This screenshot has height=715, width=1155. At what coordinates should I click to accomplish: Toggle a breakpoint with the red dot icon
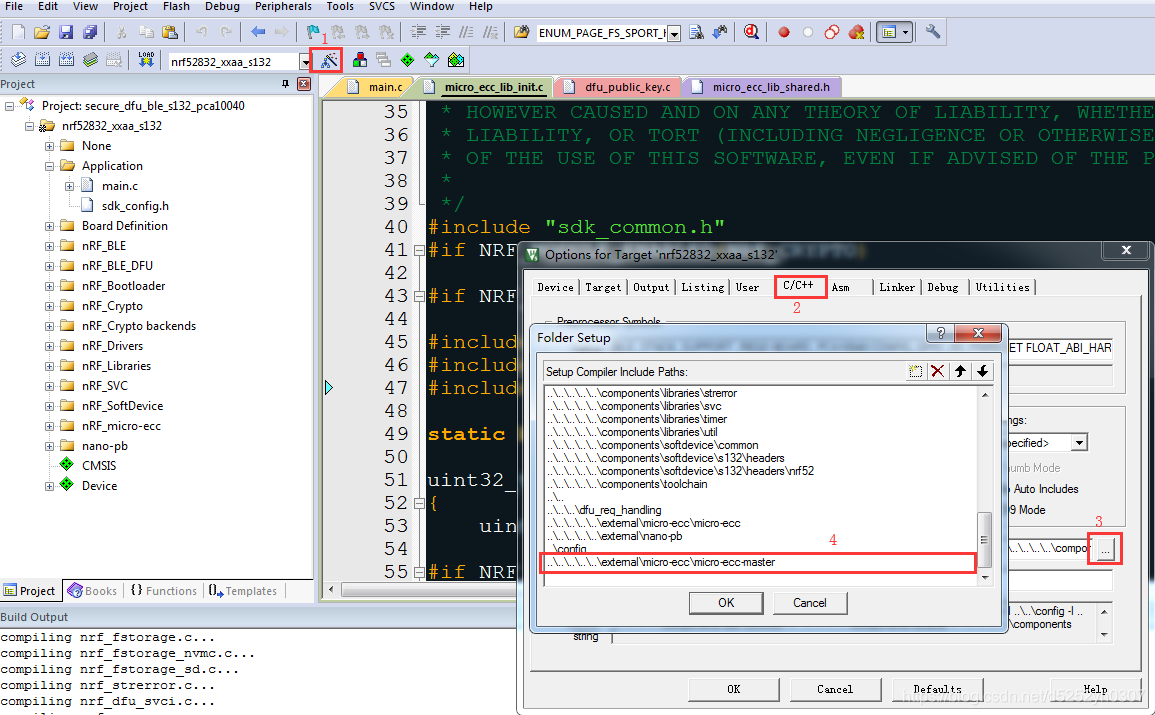click(784, 31)
